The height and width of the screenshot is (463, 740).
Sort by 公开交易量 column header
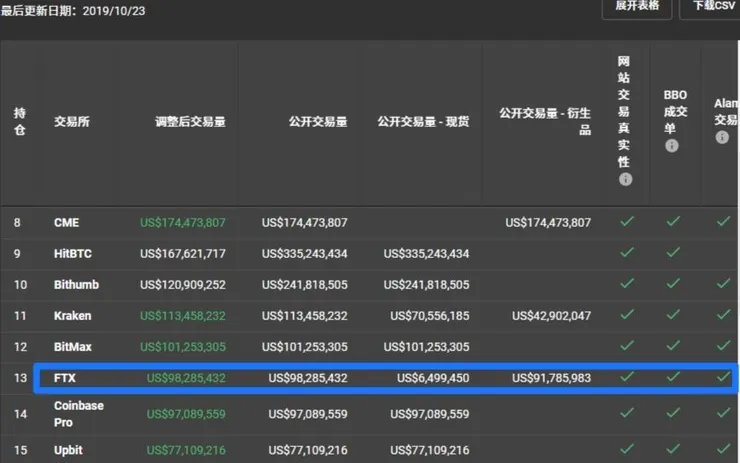318,122
